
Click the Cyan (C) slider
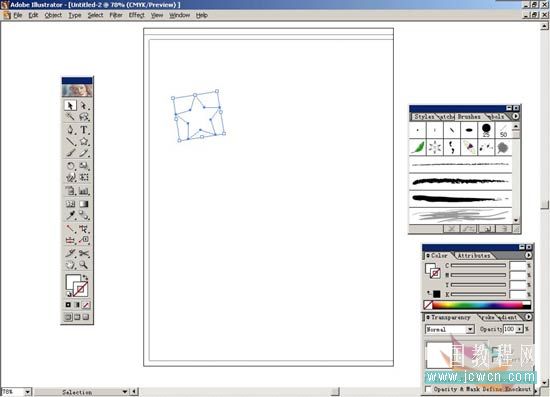coord(478,265)
